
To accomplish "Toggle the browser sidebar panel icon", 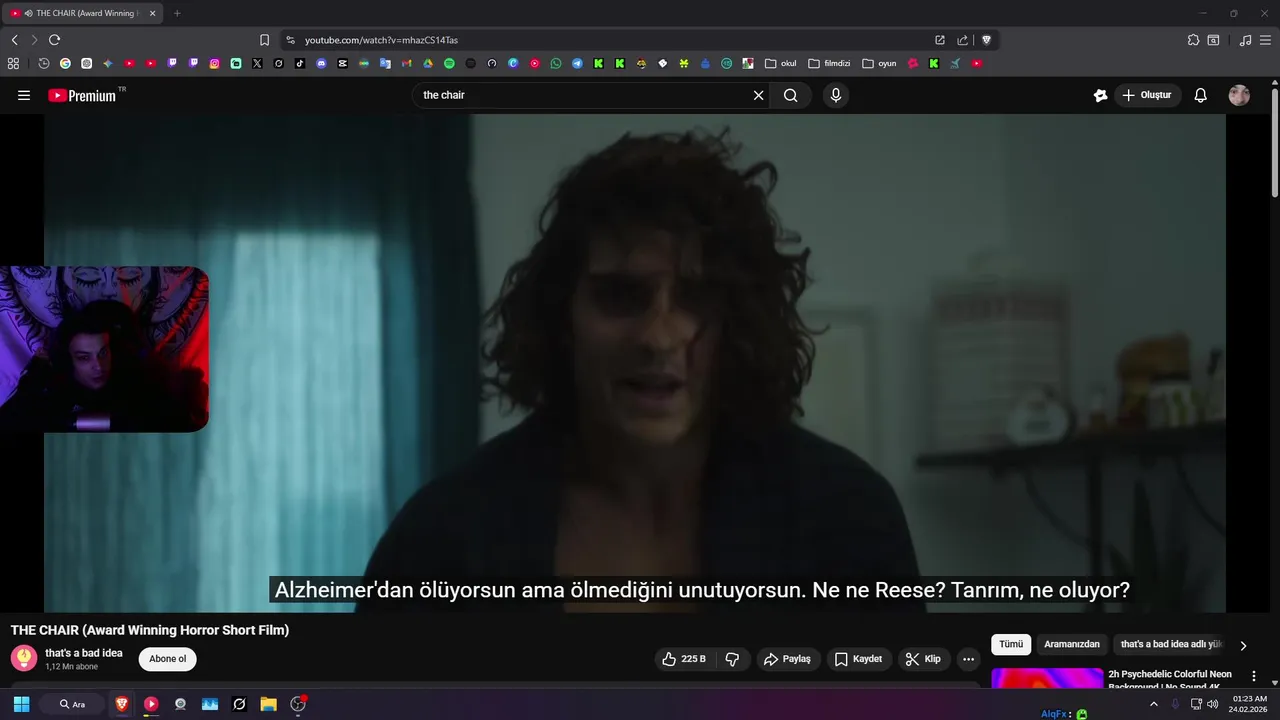I will click(x=1213, y=40).
